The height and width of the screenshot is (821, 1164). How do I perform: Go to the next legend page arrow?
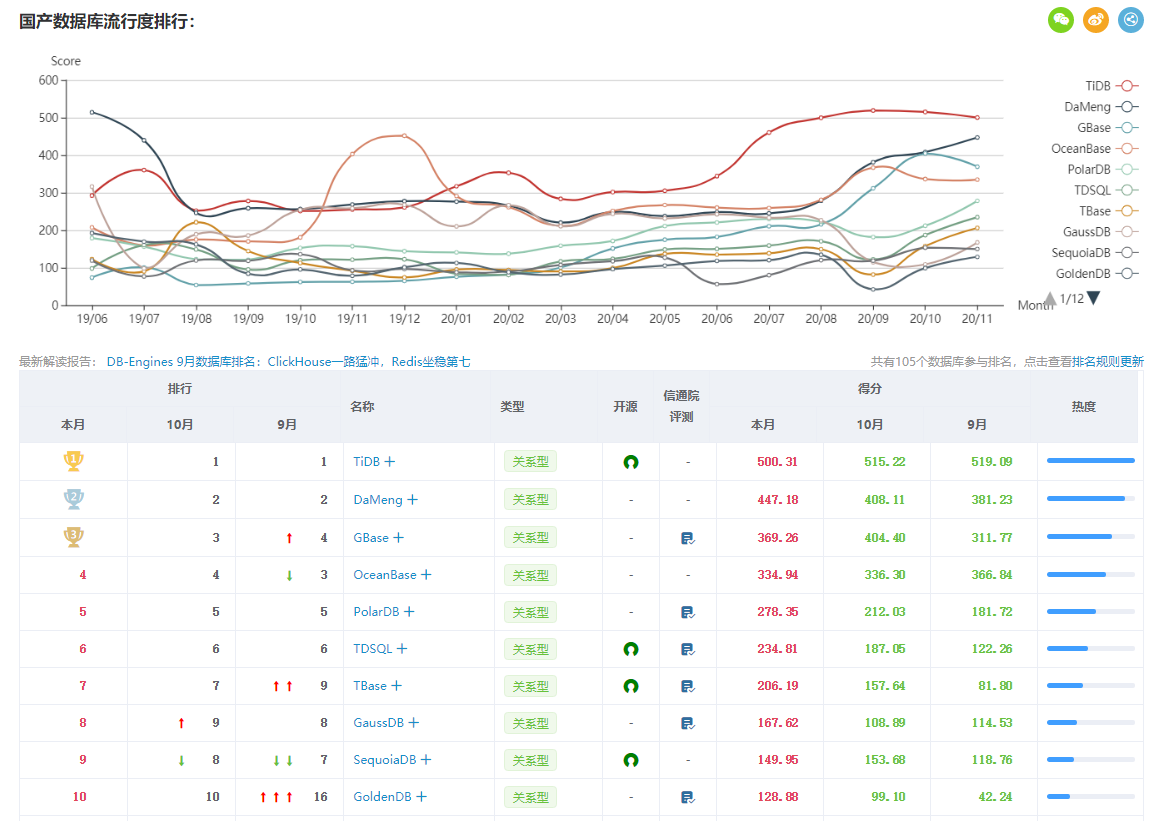pos(1093,298)
